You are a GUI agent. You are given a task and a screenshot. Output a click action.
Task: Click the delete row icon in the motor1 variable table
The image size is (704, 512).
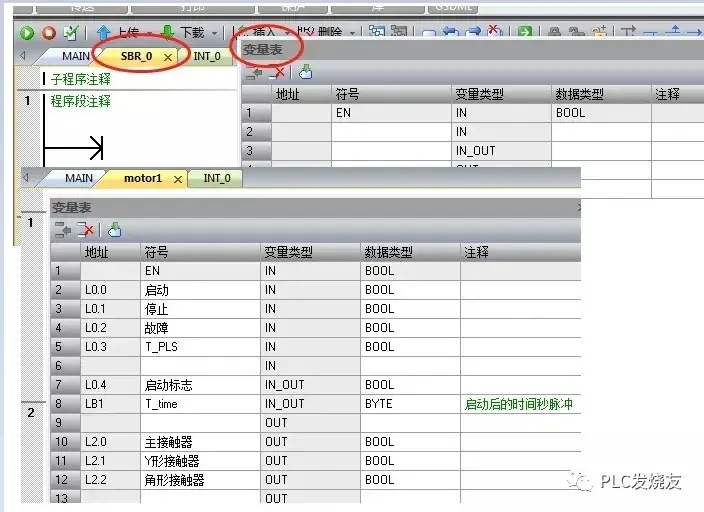coord(87,230)
